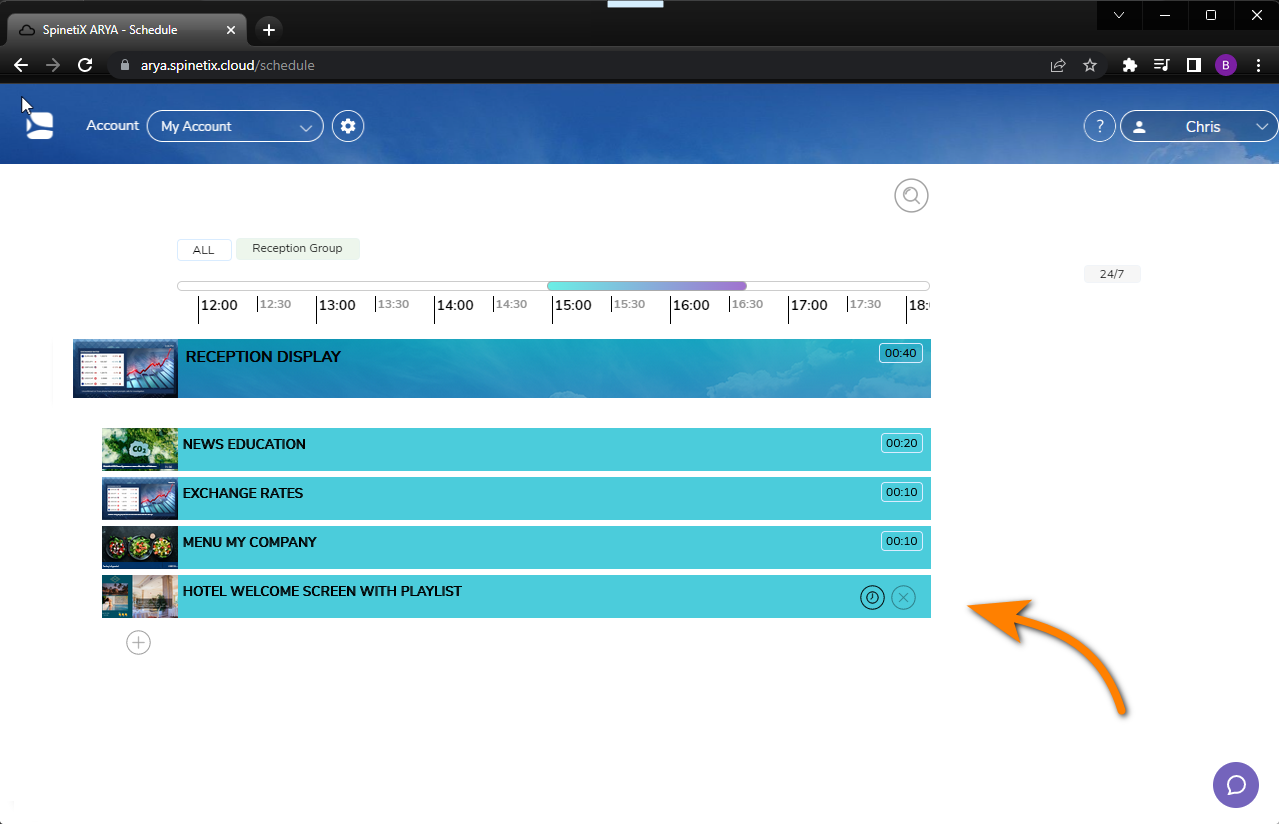Open the account settings gear
This screenshot has width=1279, height=824.
pos(347,126)
